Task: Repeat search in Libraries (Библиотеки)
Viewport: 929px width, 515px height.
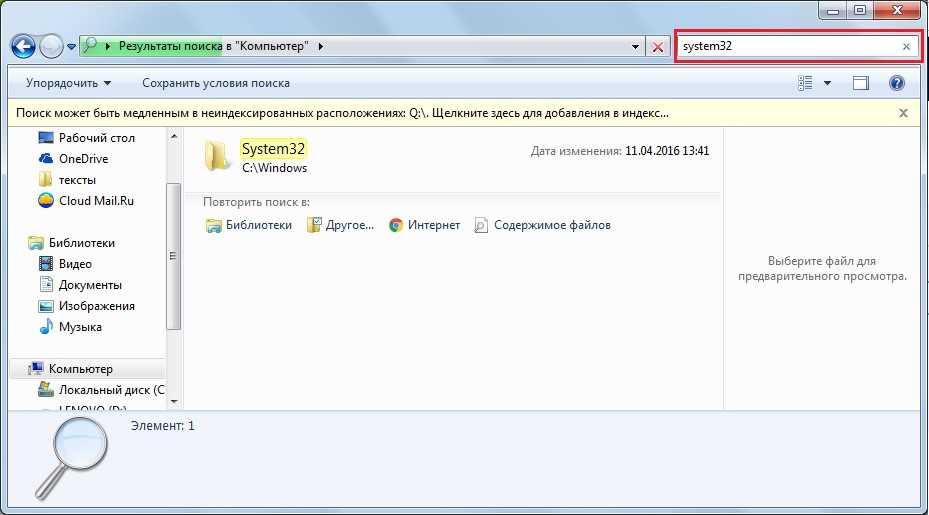Action: [249, 225]
